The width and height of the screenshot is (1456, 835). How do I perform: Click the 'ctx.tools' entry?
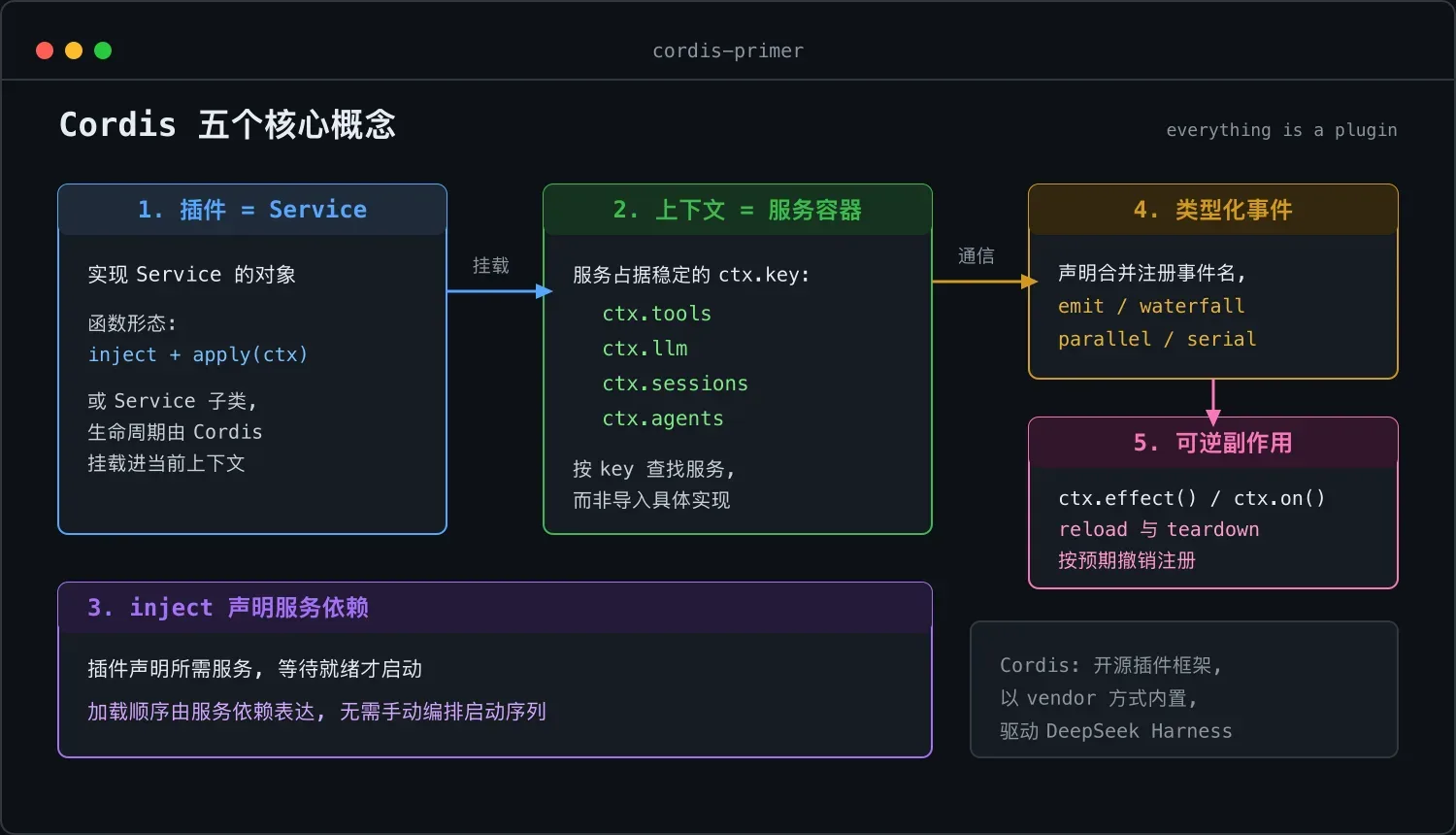tap(657, 314)
